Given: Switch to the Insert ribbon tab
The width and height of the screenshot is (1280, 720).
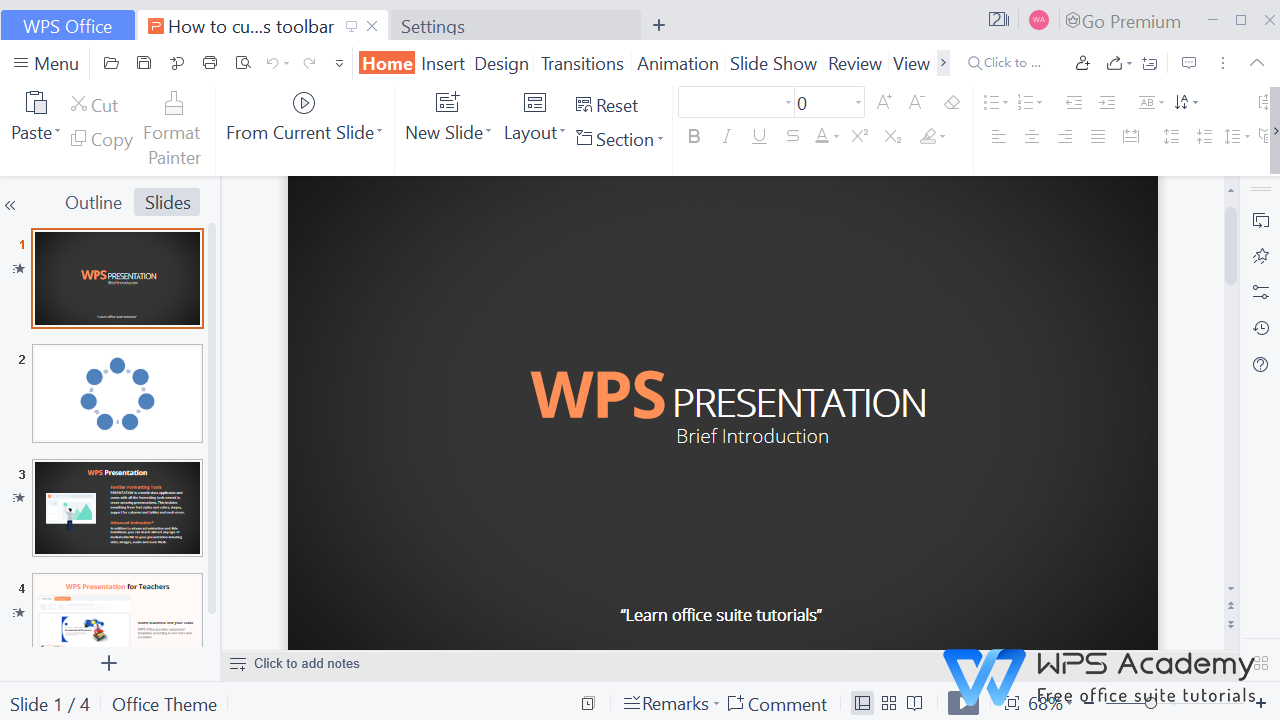Looking at the screenshot, I should (x=442, y=62).
